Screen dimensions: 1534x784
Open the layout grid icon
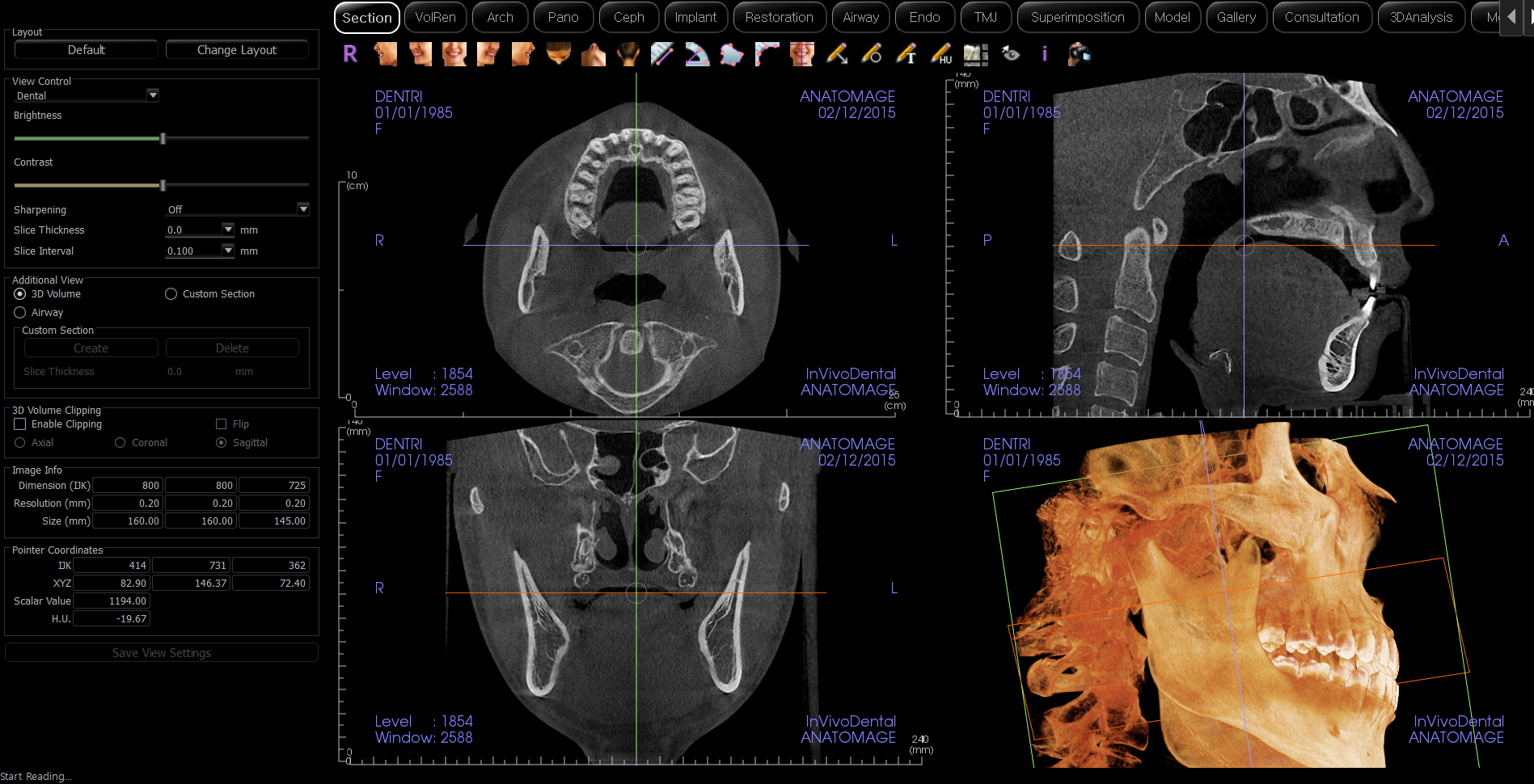(x=976, y=54)
